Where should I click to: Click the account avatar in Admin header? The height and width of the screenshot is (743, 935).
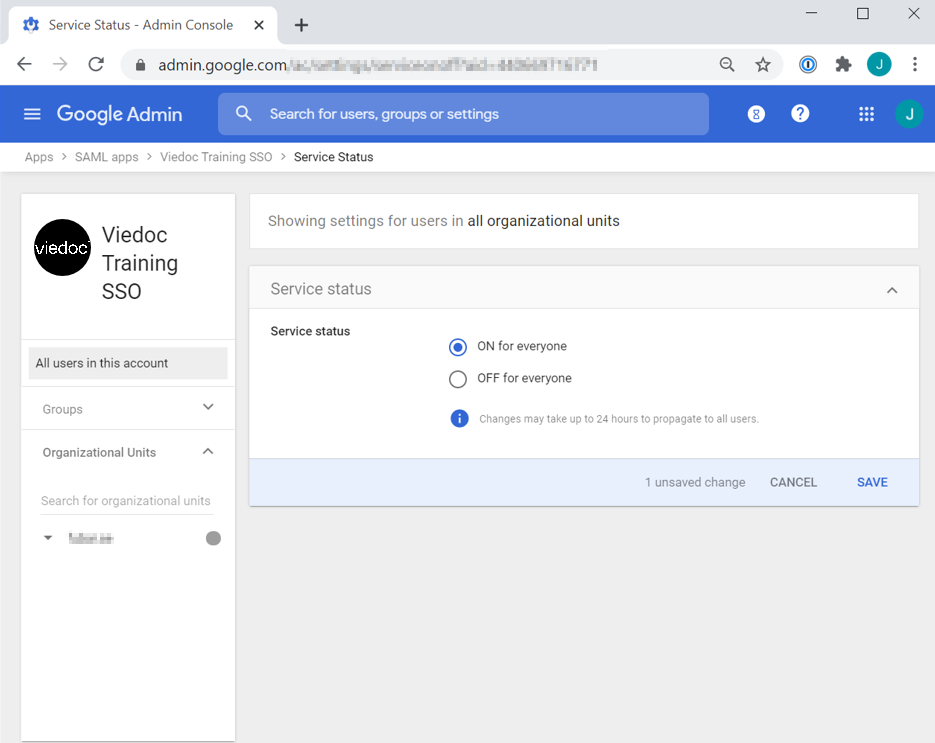point(908,114)
